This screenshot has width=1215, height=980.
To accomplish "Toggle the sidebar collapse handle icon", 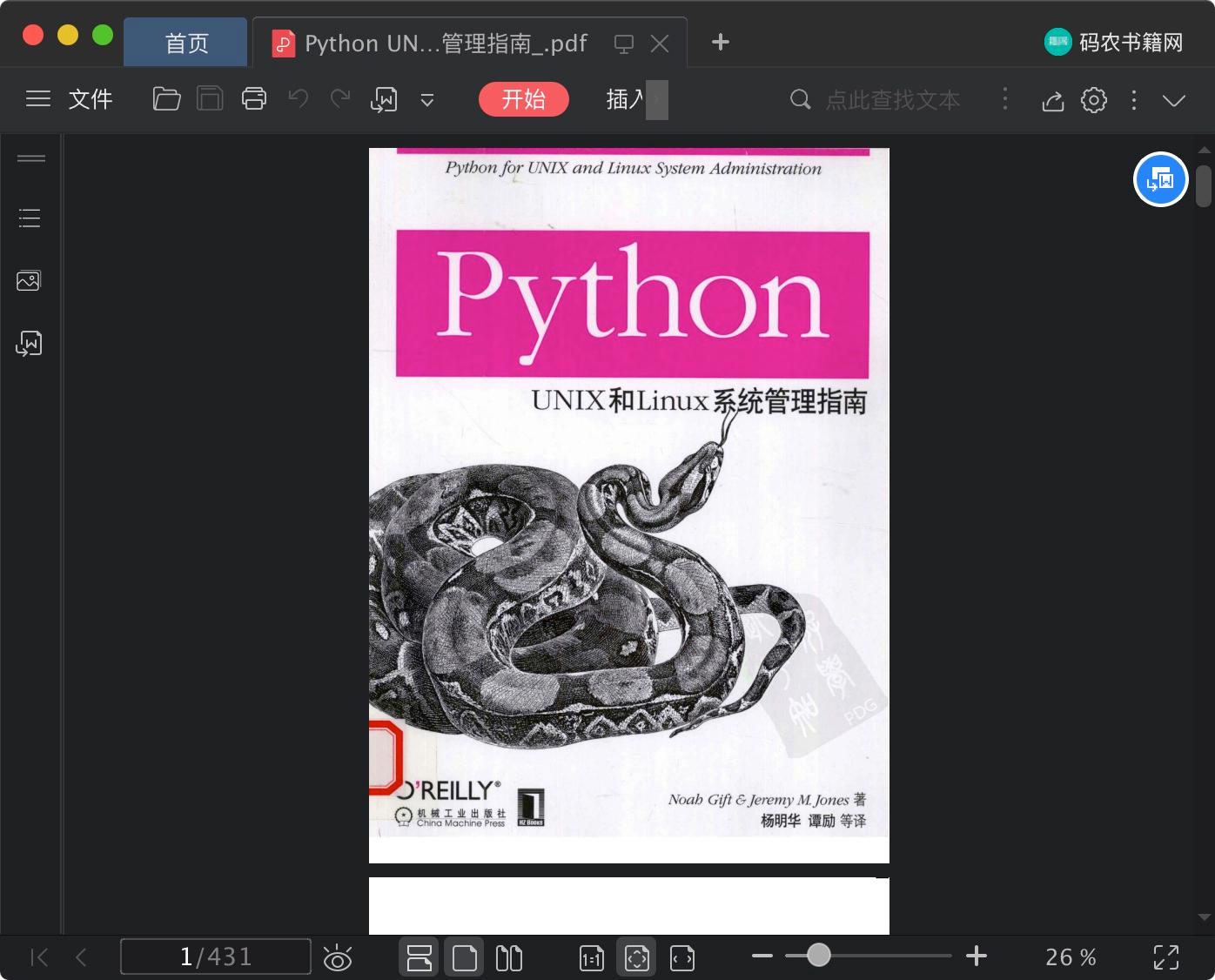I will click(x=31, y=158).
